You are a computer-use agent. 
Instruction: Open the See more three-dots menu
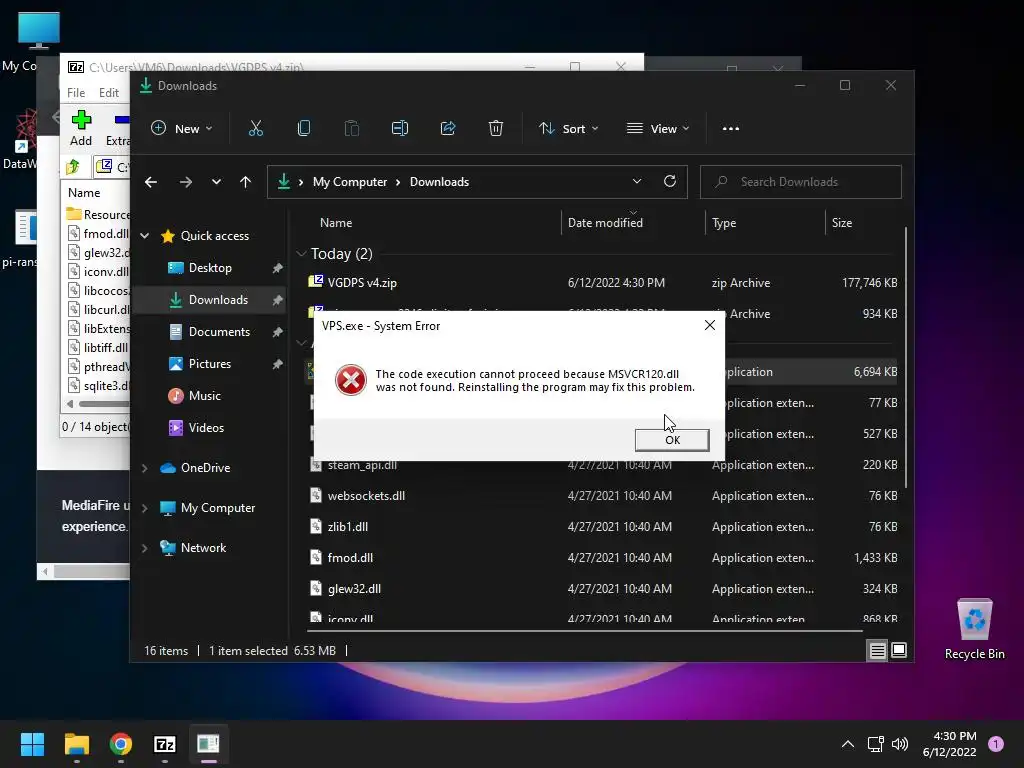(731, 129)
